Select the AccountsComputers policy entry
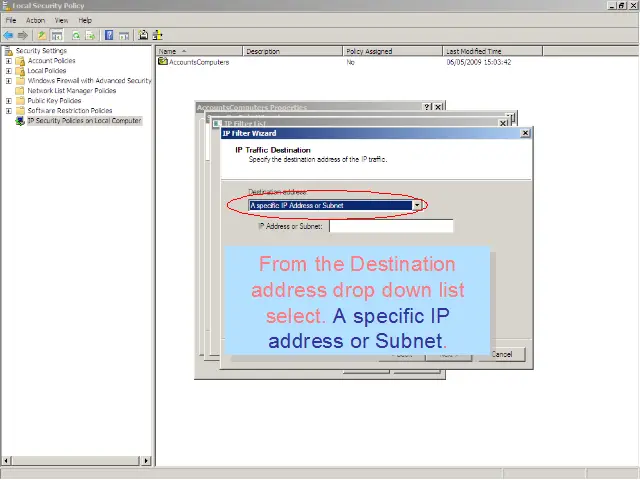The image size is (640, 480). 200,62
